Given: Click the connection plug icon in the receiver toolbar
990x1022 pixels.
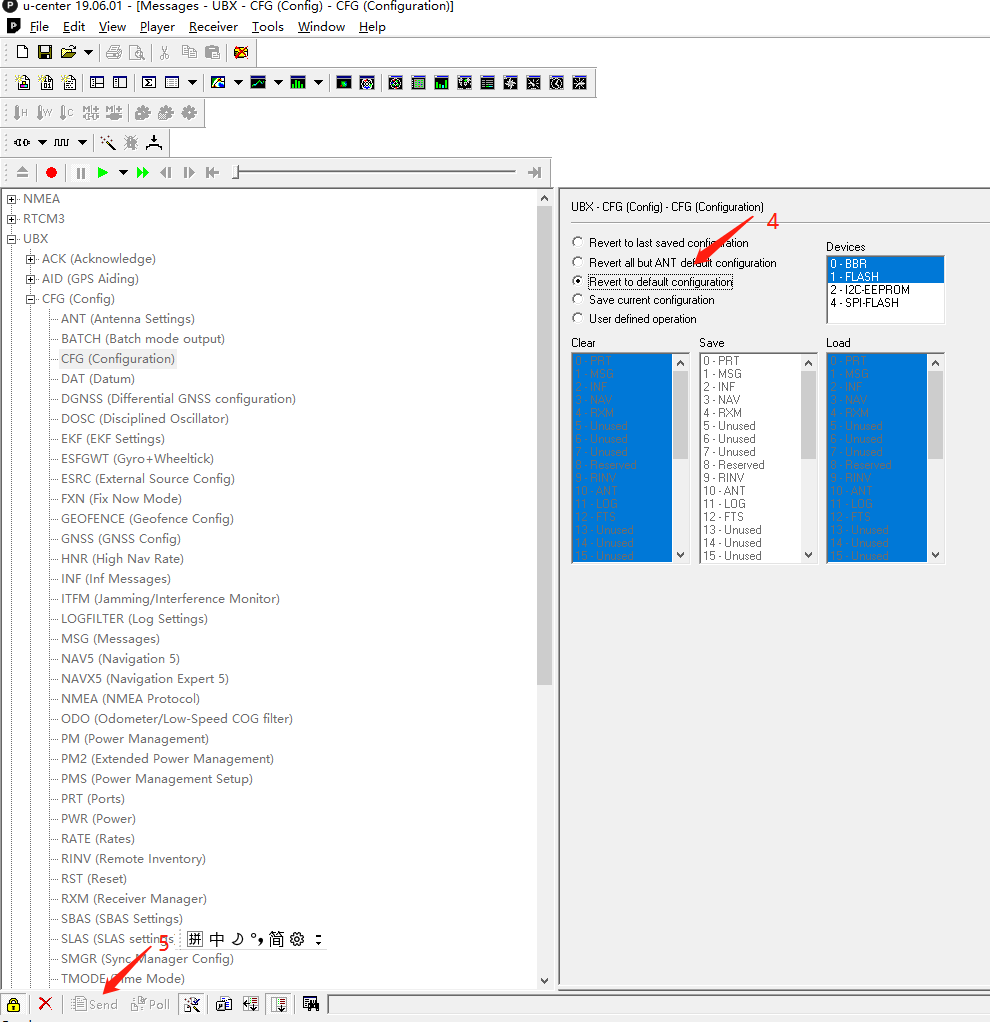Looking at the screenshot, I should point(22,142).
